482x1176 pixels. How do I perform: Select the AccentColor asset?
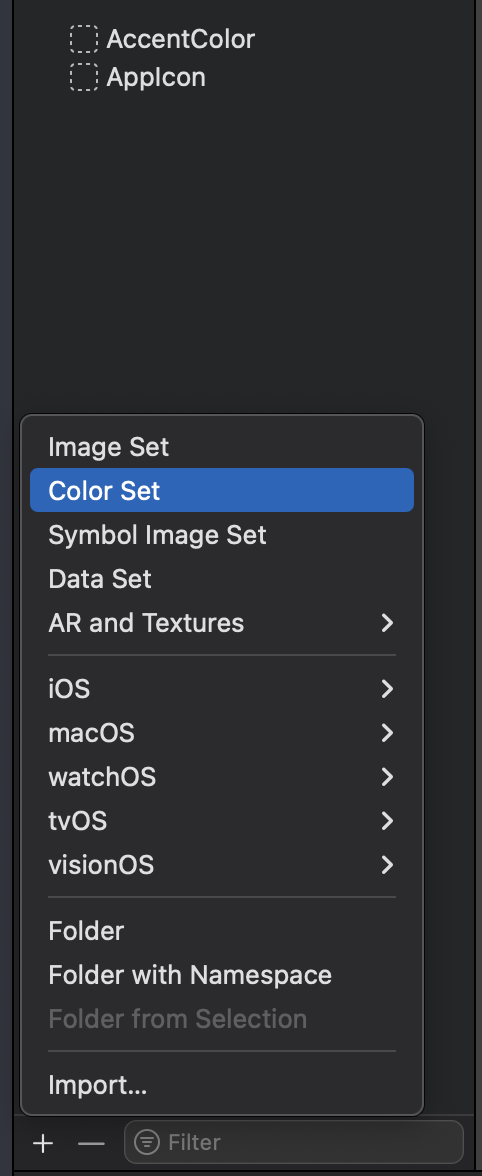[x=181, y=38]
